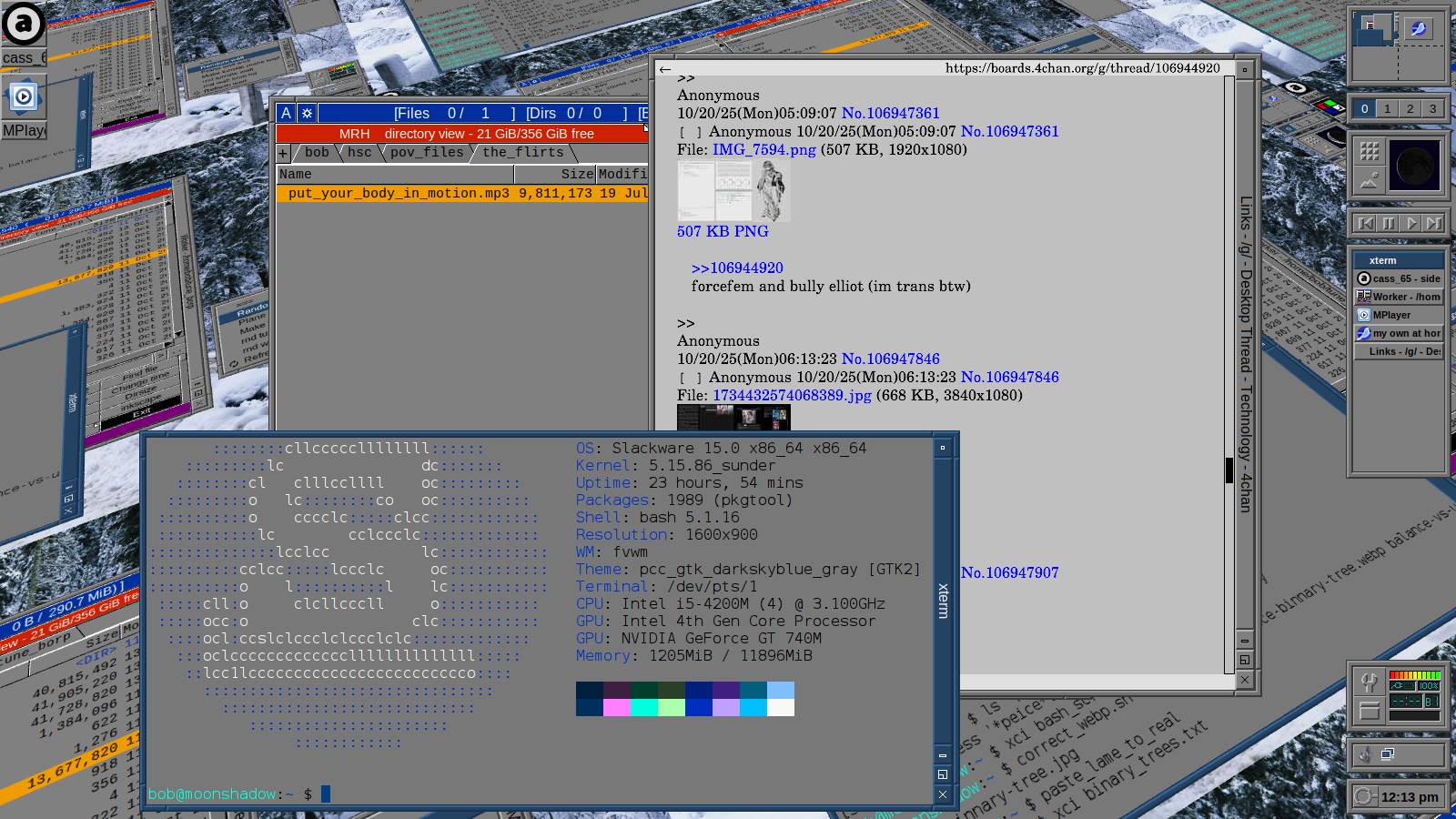This screenshot has width=1456, height=819.
Task: Open the network monitors tray icon
Action: click(1388, 754)
